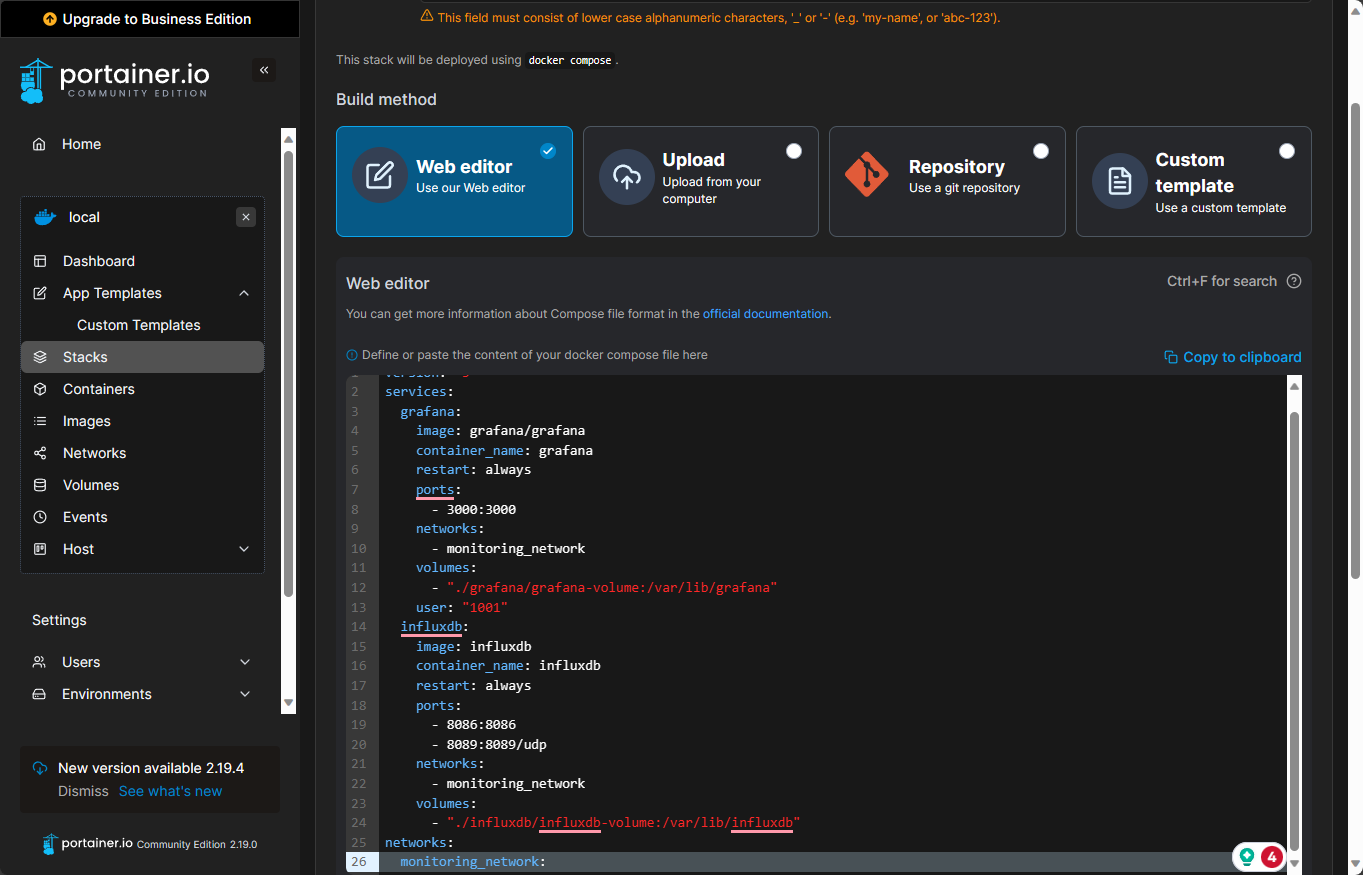Open the Dashboard icon in sidebar
The width and height of the screenshot is (1363, 875).
click(40, 261)
